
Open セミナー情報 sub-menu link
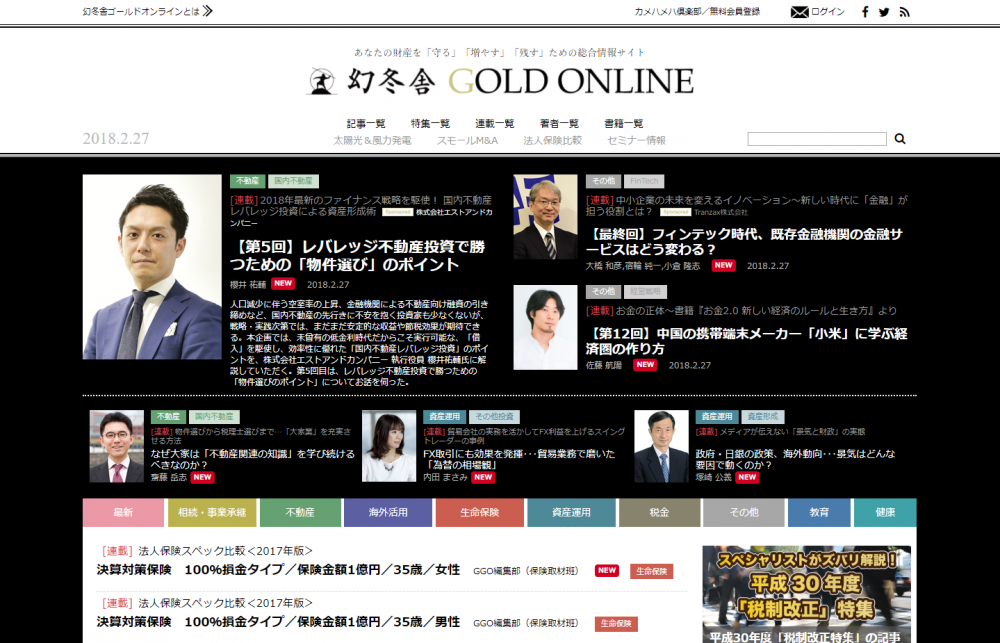[636, 140]
